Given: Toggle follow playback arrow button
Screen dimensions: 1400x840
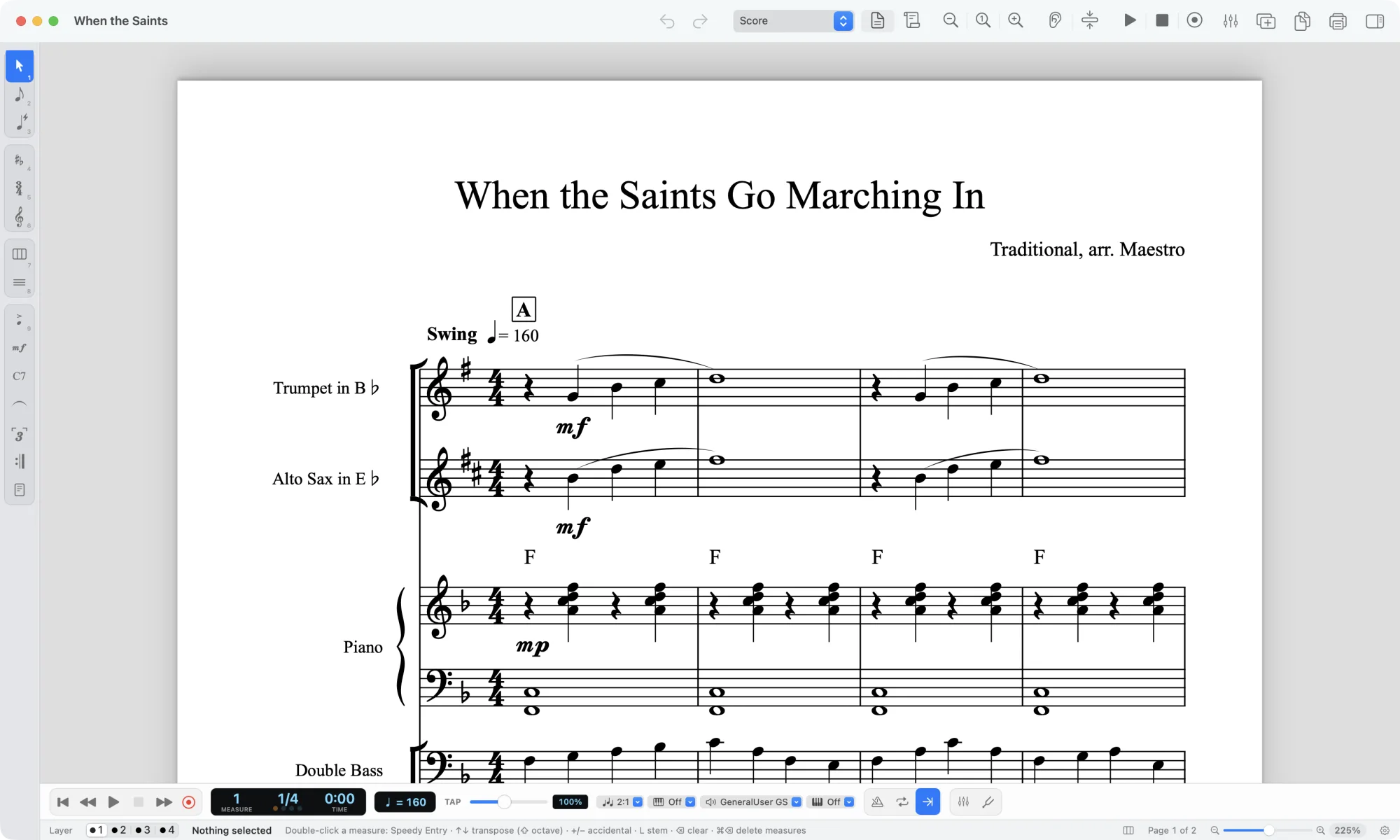Looking at the screenshot, I should (x=927, y=802).
